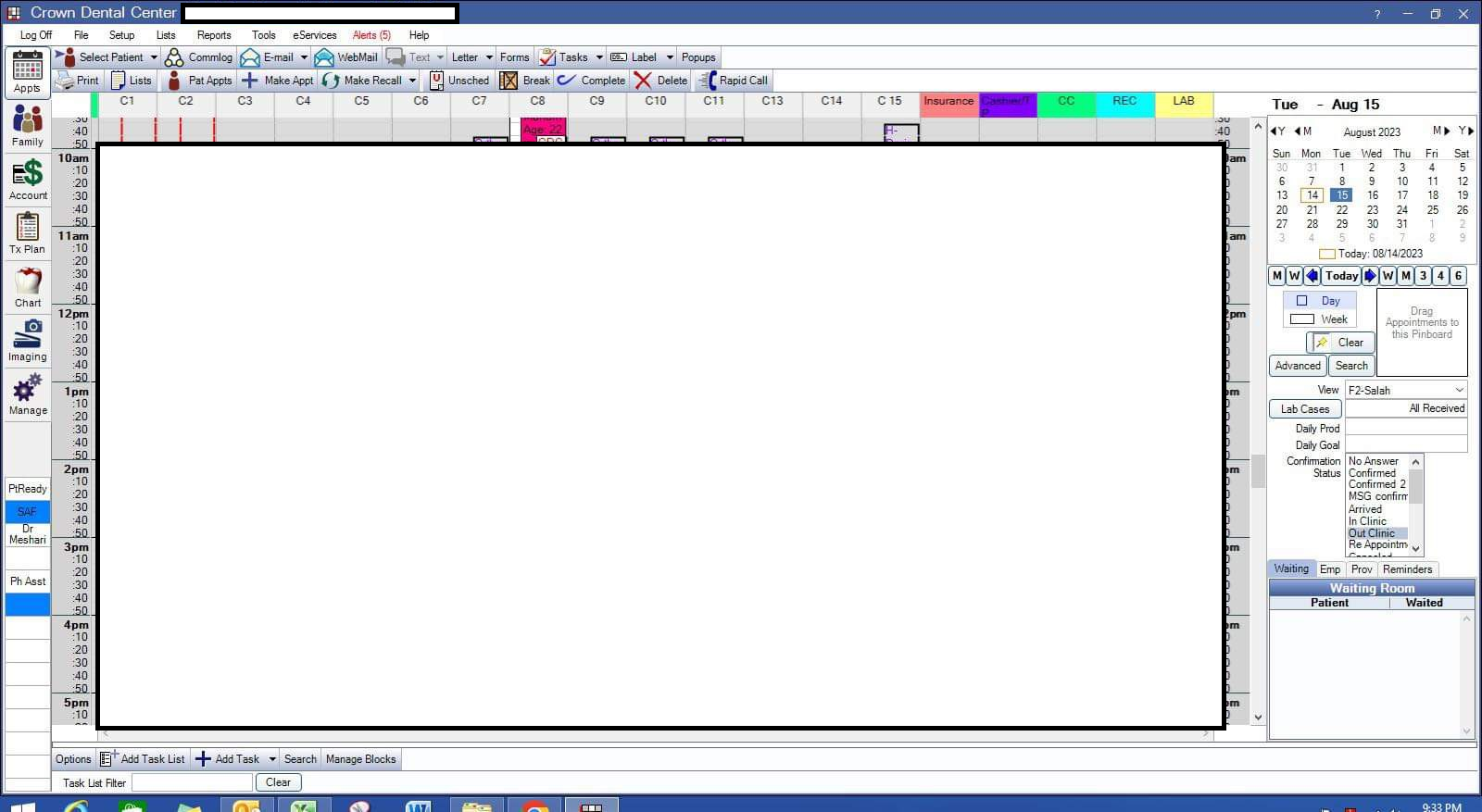The width and height of the screenshot is (1482, 812).
Task: Delete the selected appointment
Action: pyautogui.click(x=661, y=81)
